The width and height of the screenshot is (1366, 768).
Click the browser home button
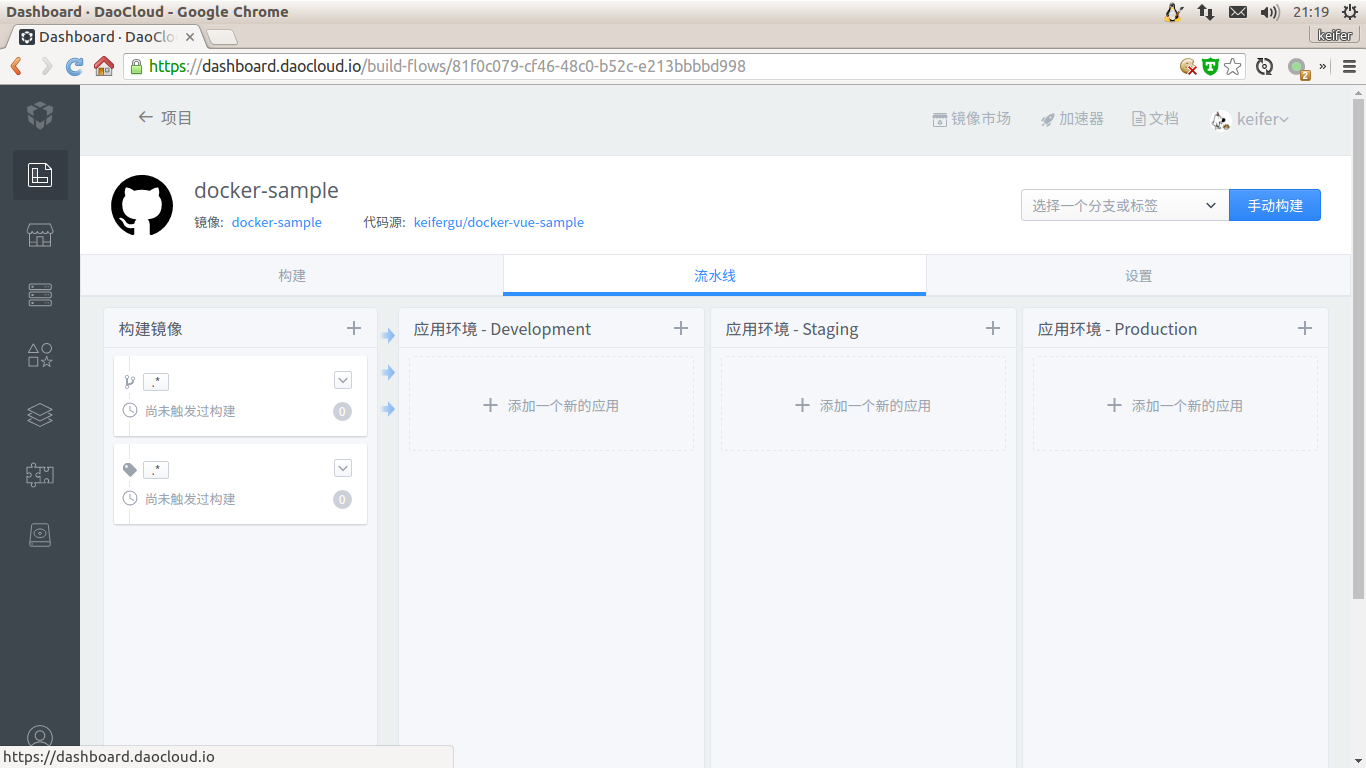click(x=103, y=66)
